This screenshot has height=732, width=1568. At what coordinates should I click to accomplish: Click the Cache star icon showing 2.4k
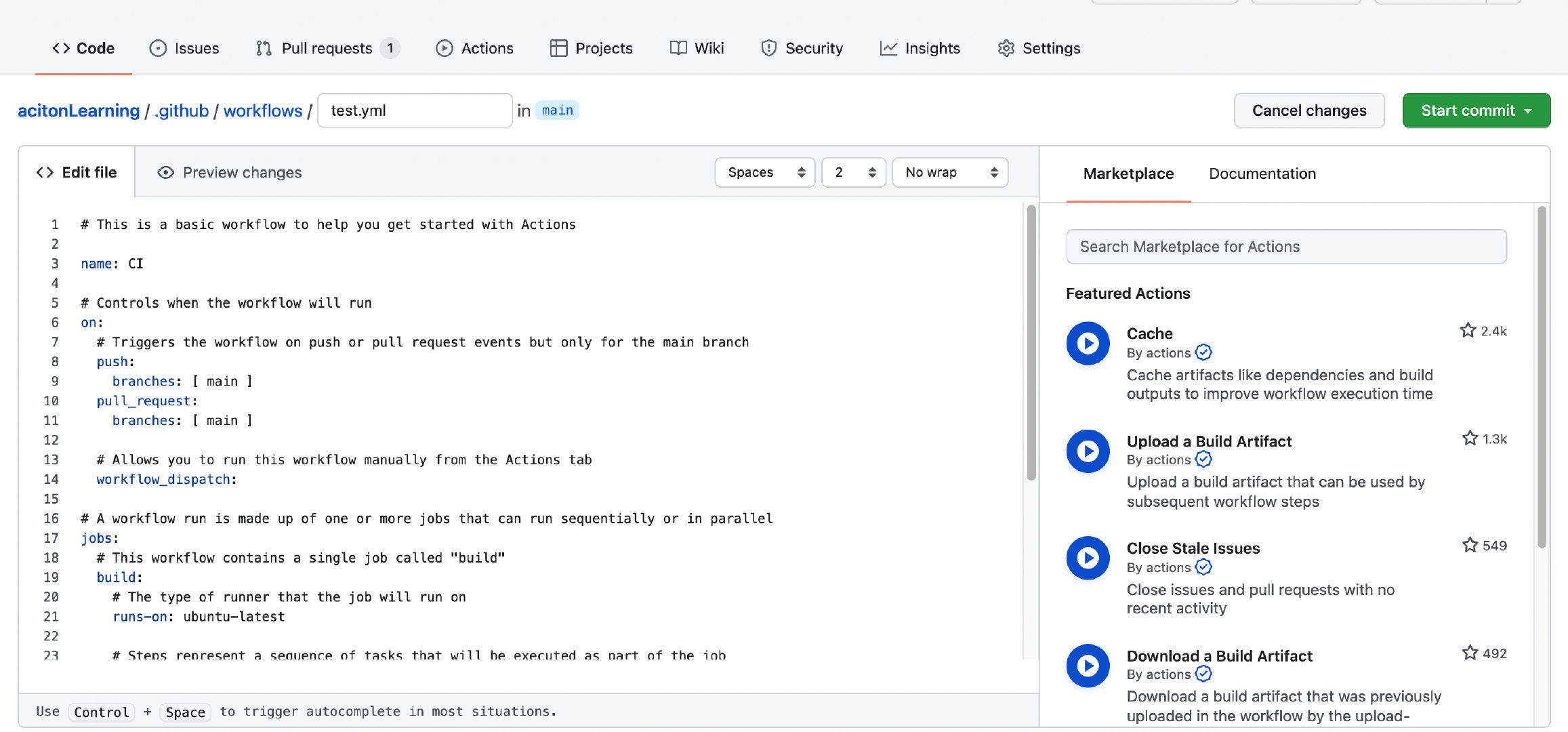1468,331
